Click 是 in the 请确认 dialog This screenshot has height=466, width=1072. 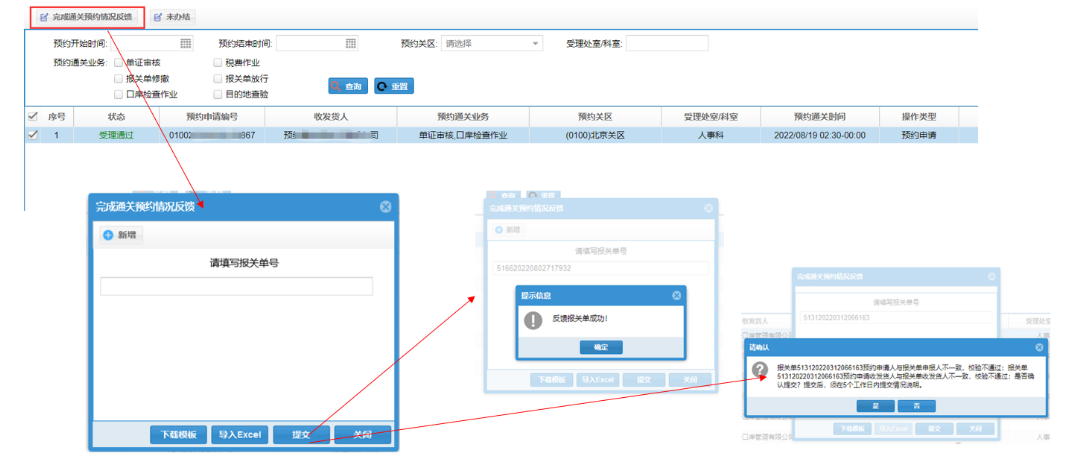874,406
